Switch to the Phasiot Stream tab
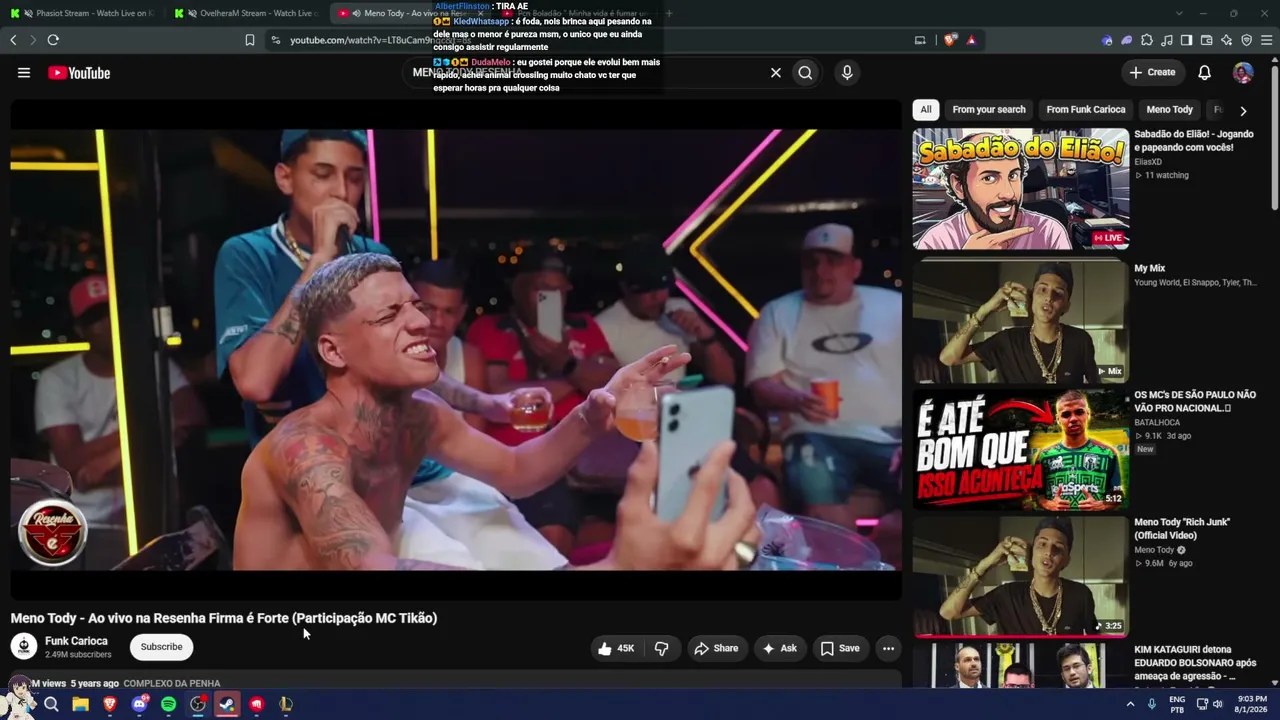 (x=85, y=13)
